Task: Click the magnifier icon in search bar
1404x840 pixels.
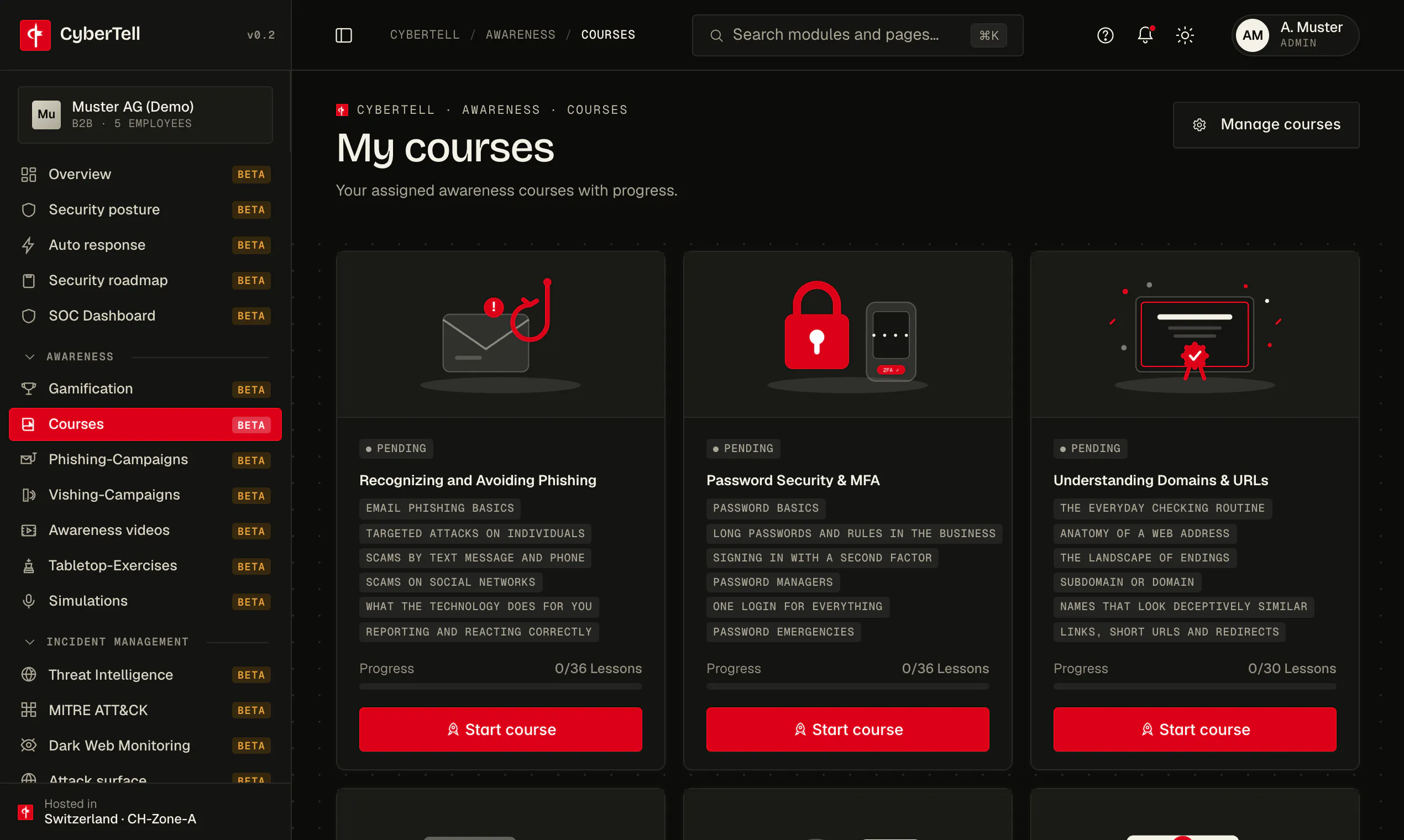Action: click(716, 35)
